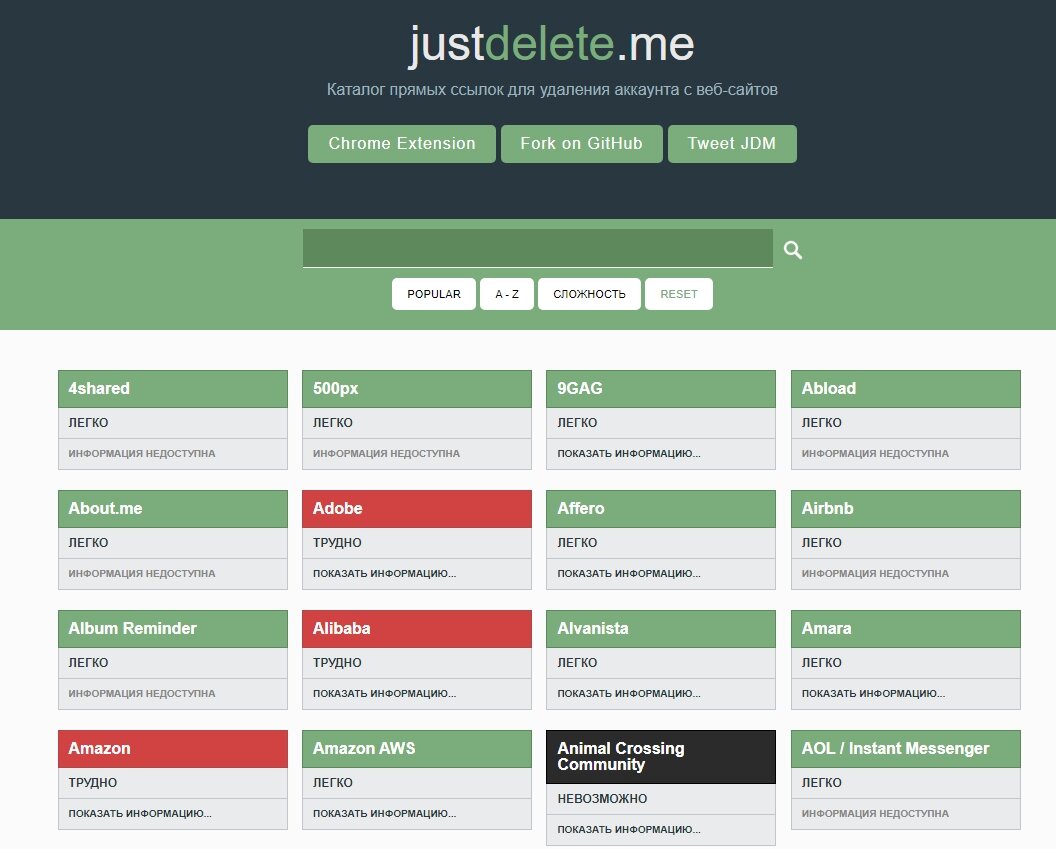Open the Alibaba deletion link
This screenshot has width=1056, height=849.
pos(417,628)
